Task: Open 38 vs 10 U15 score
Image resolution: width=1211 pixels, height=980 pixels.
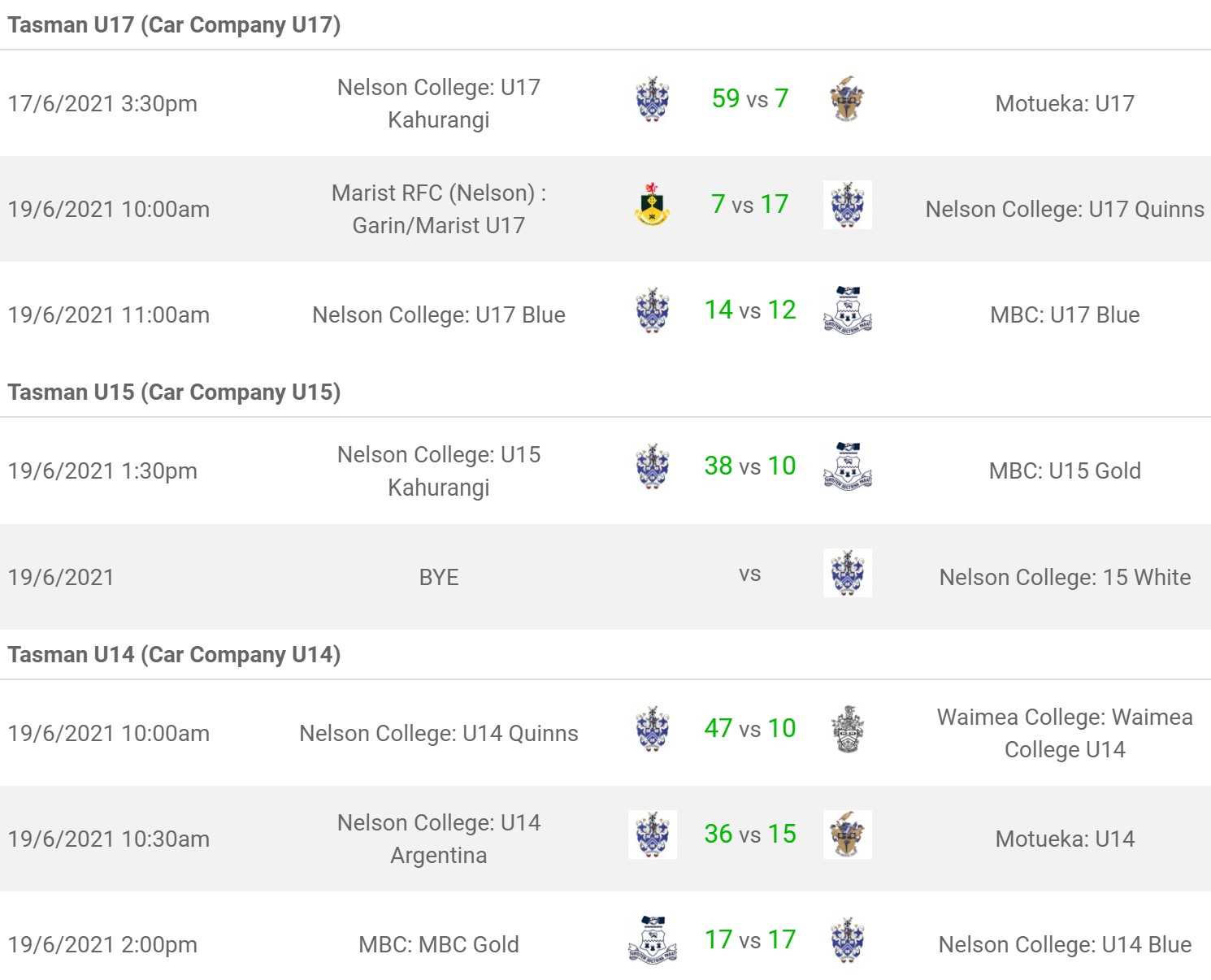Action: [749, 466]
